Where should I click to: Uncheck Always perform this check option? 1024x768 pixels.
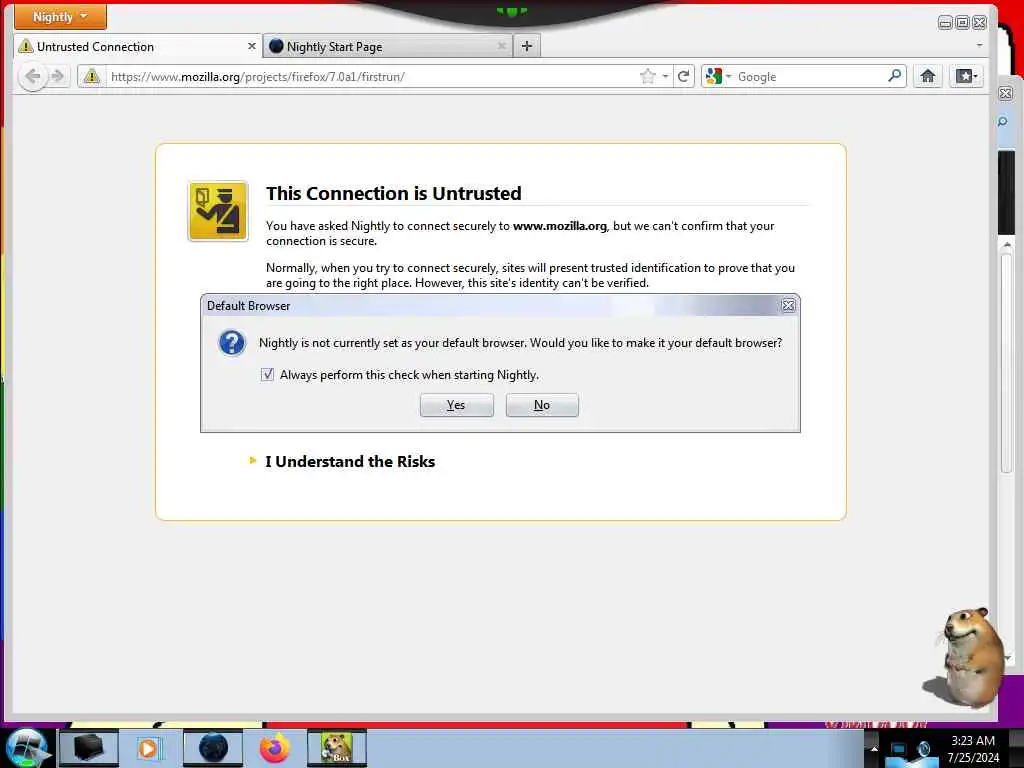(x=267, y=374)
